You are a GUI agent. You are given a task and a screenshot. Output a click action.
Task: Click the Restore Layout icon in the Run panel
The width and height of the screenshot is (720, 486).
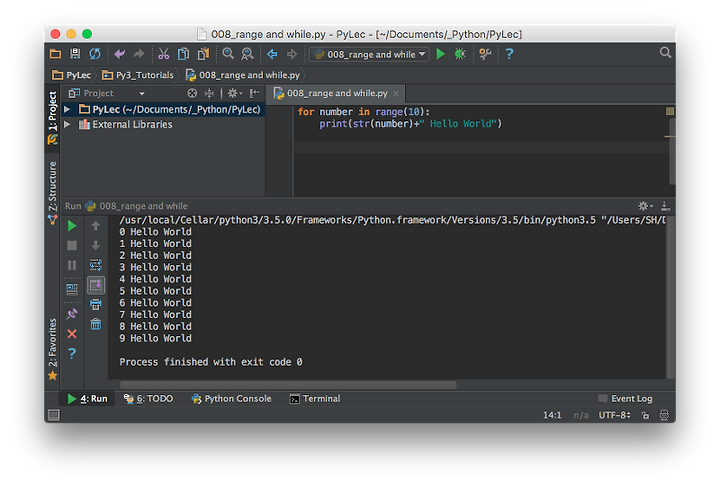72,289
